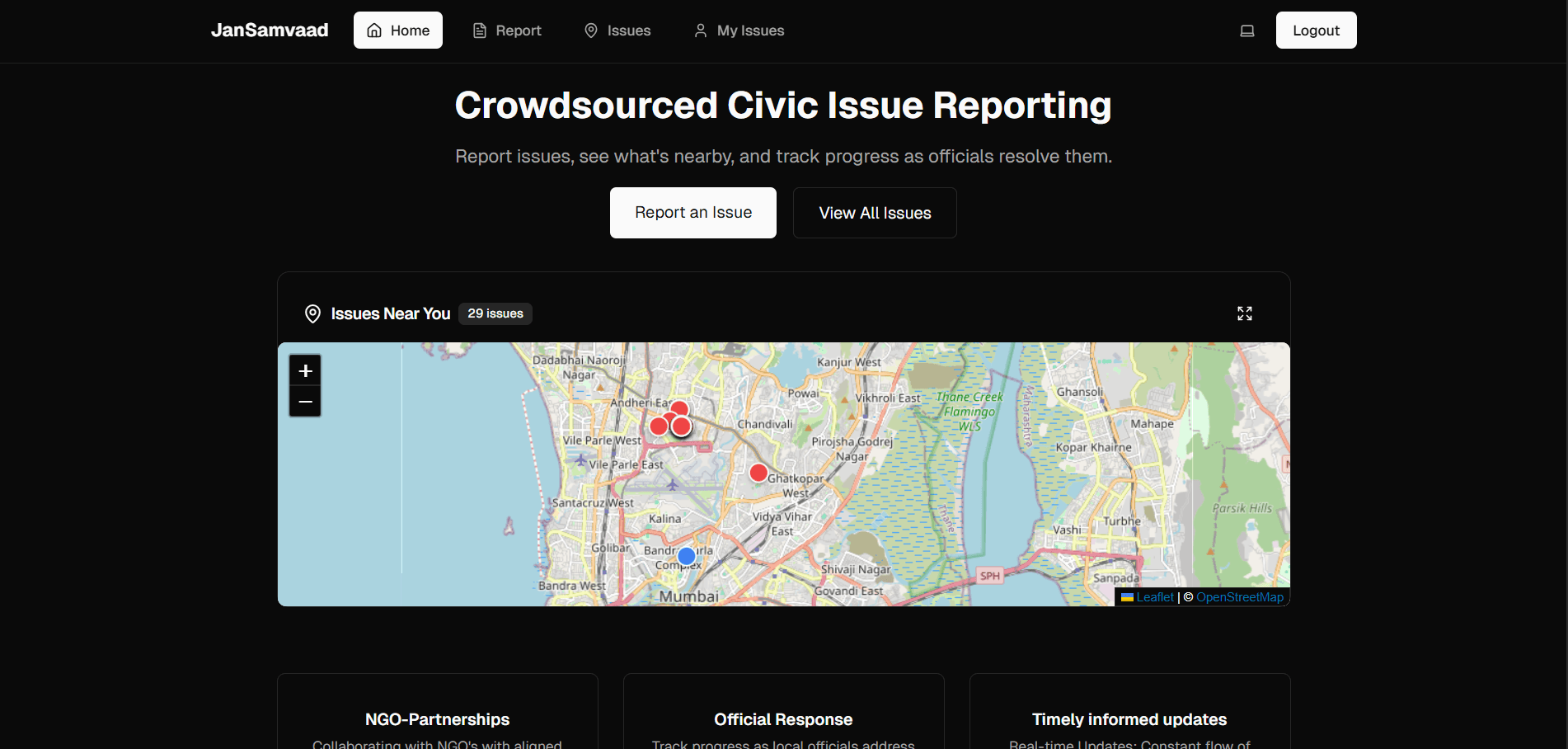Click the Report document icon
This screenshot has width=1568, height=749.
[x=479, y=30]
